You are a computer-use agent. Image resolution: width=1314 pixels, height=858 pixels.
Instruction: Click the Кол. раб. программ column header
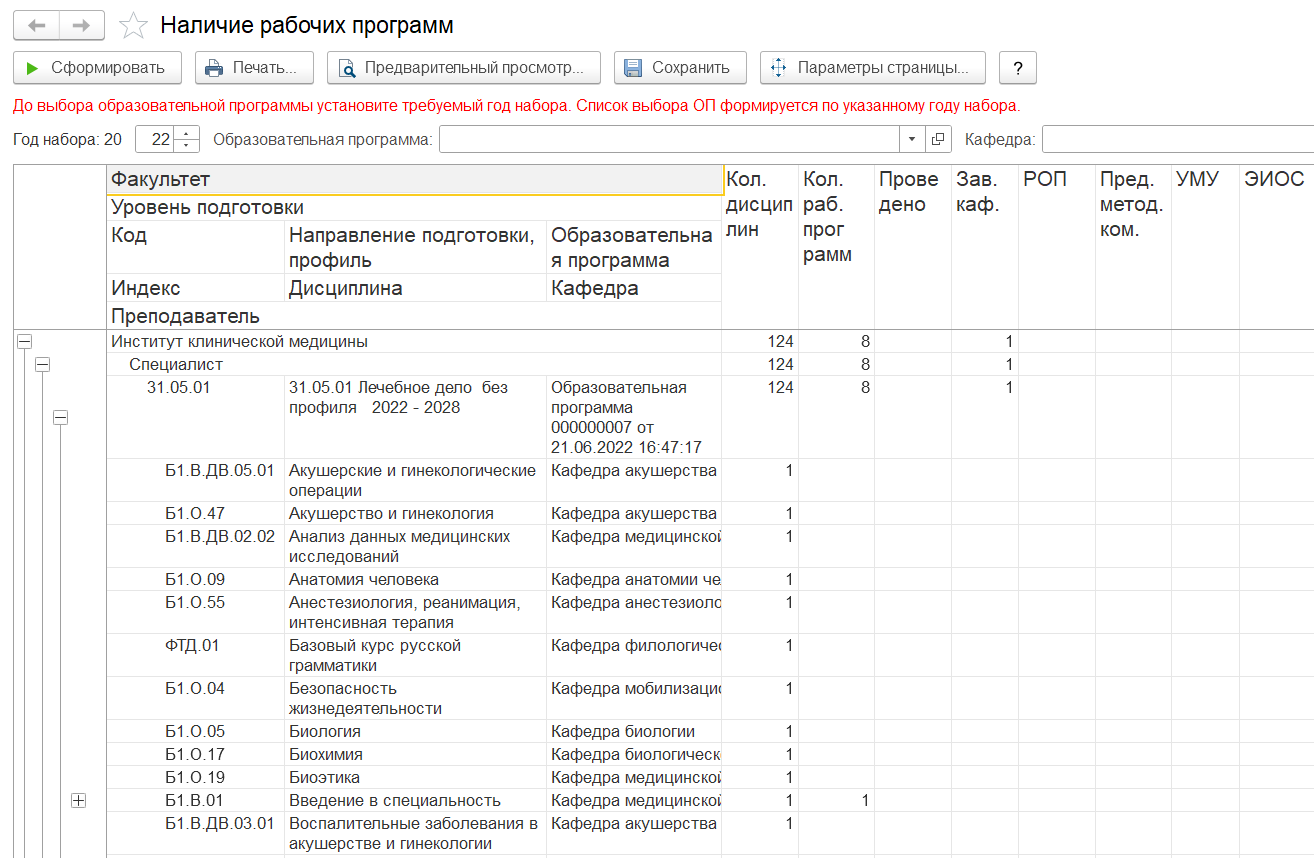837,247
